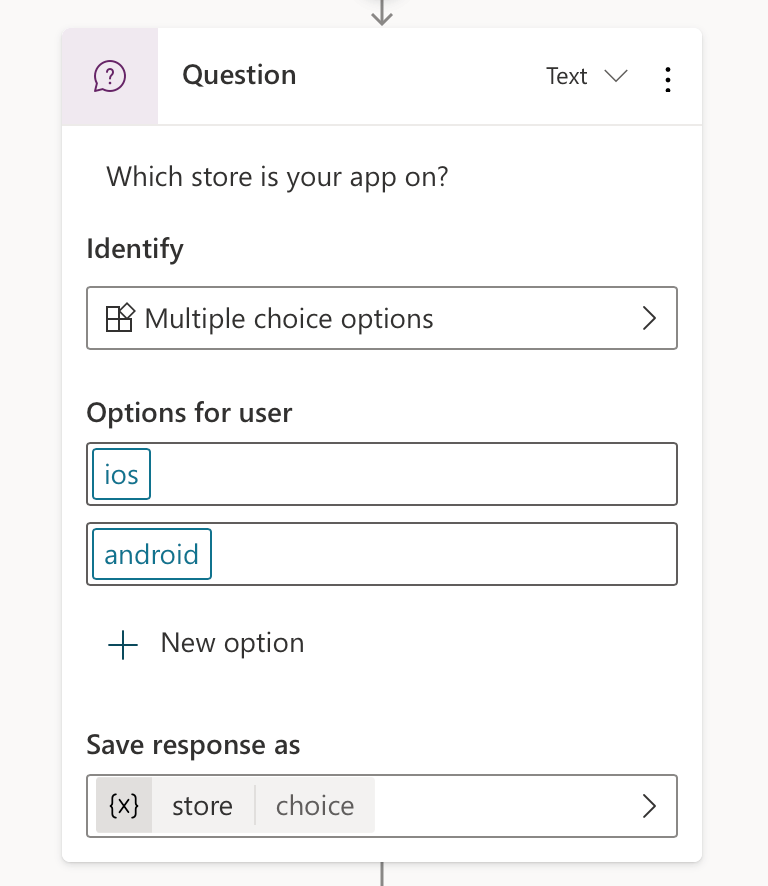The image size is (768, 886).
Task: Click the ios option input field
Action: coord(410,474)
